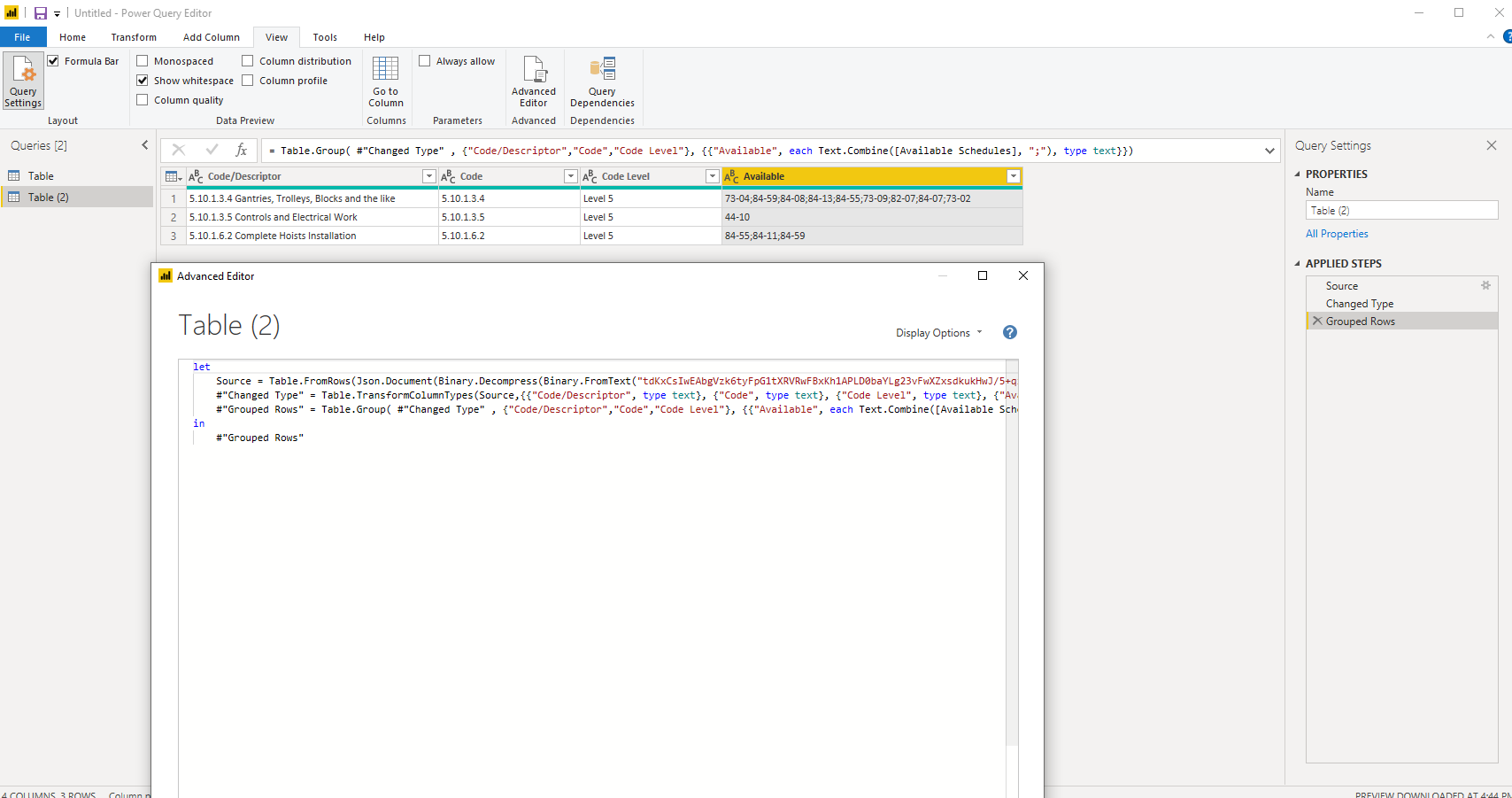Click the Source step gear icon
This screenshot has height=798, width=1512.
coord(1485,285)
